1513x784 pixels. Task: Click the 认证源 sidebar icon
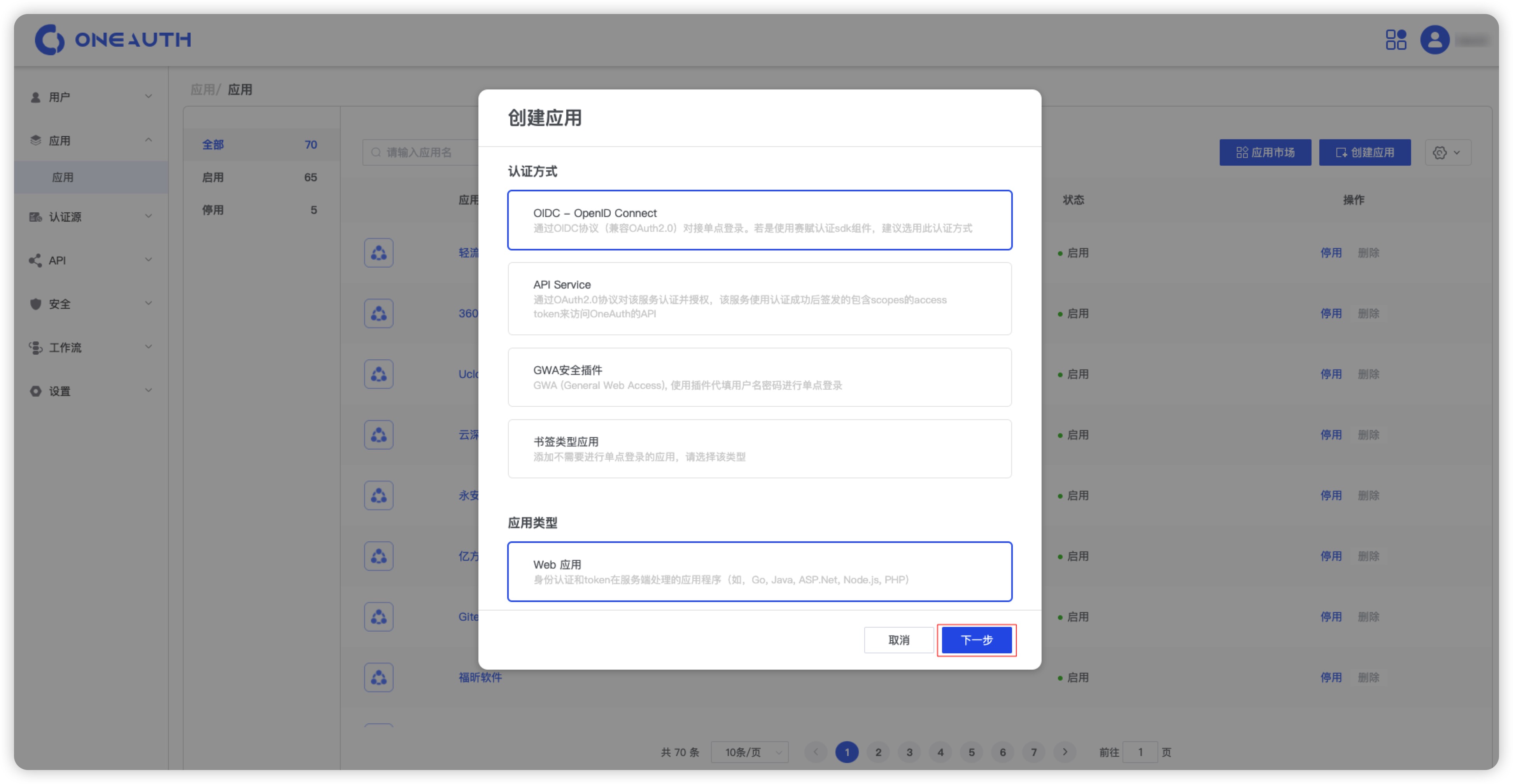(x=36, y=217)
